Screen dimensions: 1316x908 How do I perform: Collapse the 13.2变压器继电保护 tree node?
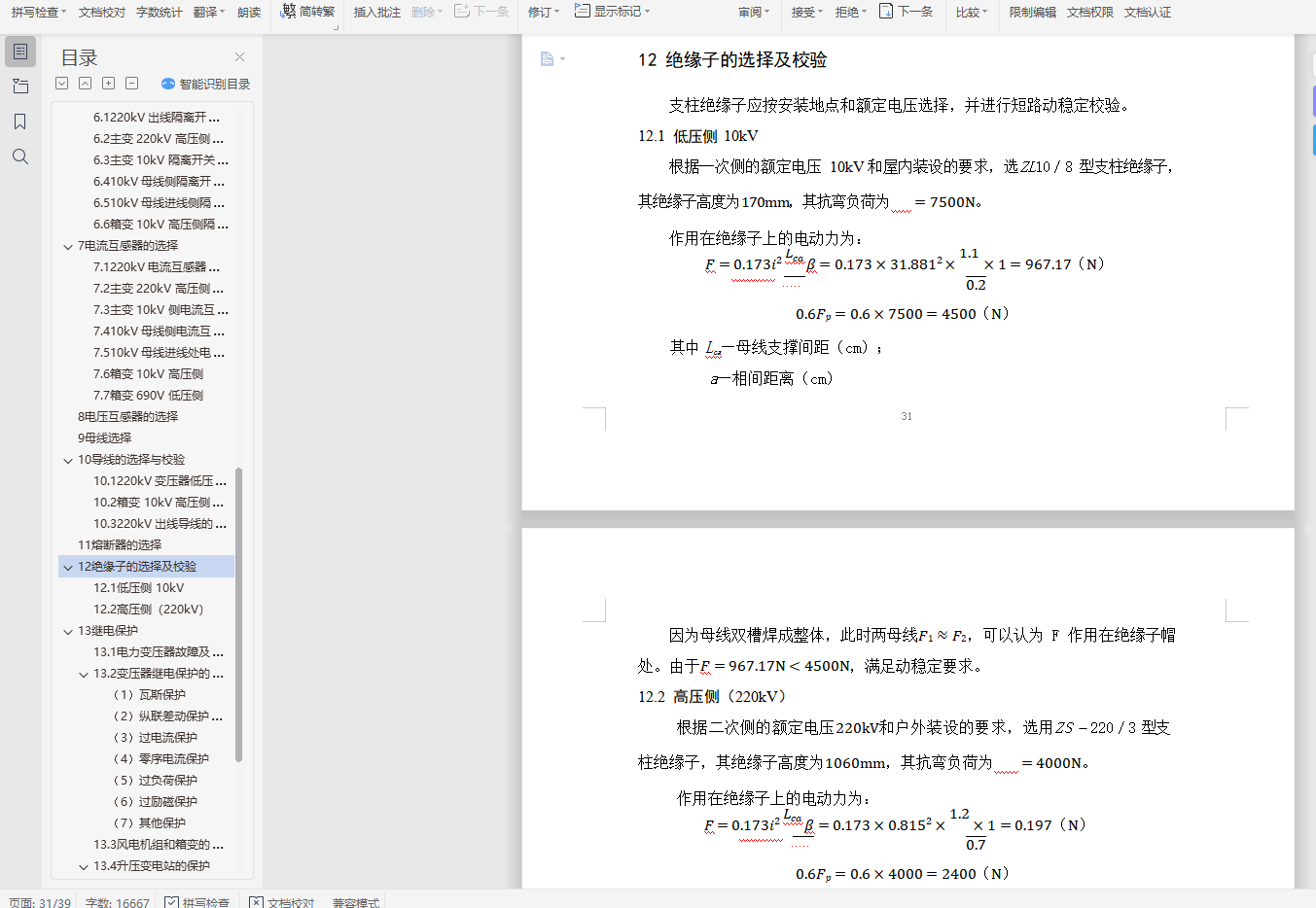click(x=84, y=674)
